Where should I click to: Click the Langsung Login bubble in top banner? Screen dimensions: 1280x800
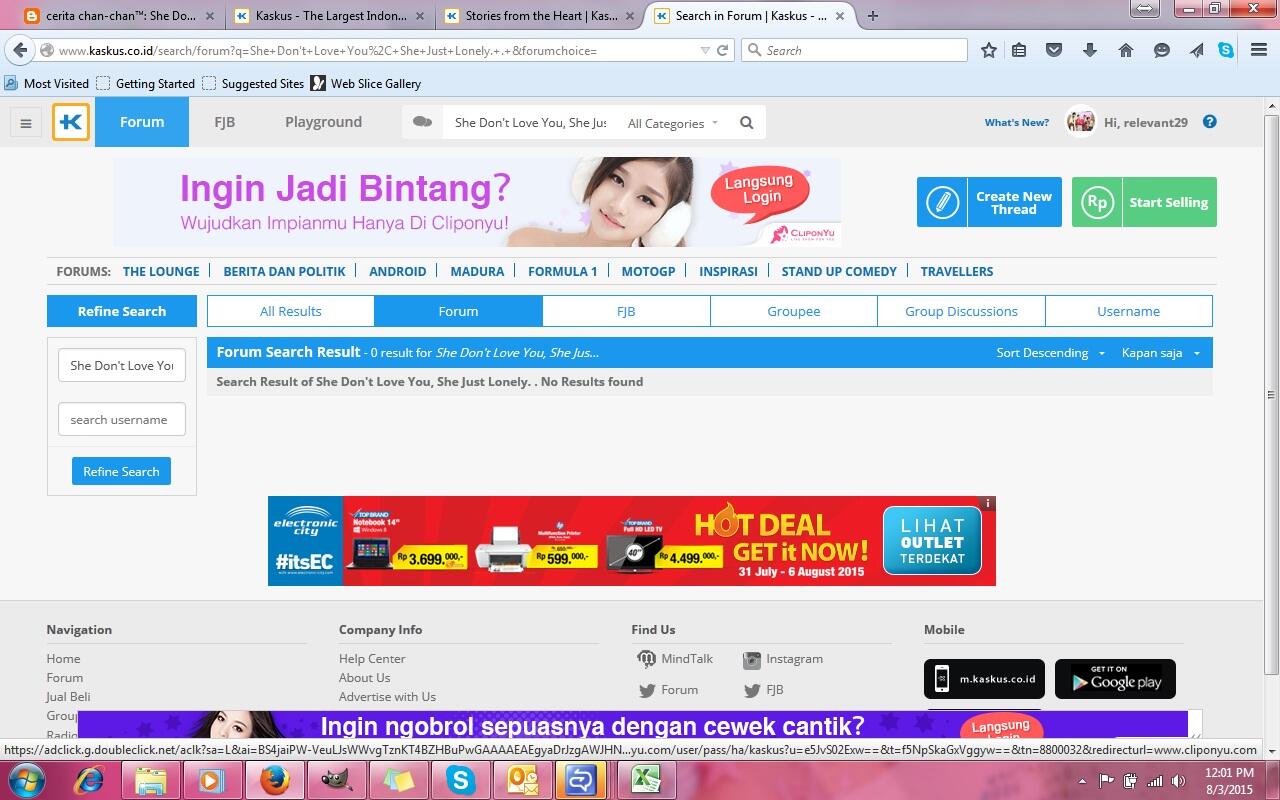(x=760, y=190)
